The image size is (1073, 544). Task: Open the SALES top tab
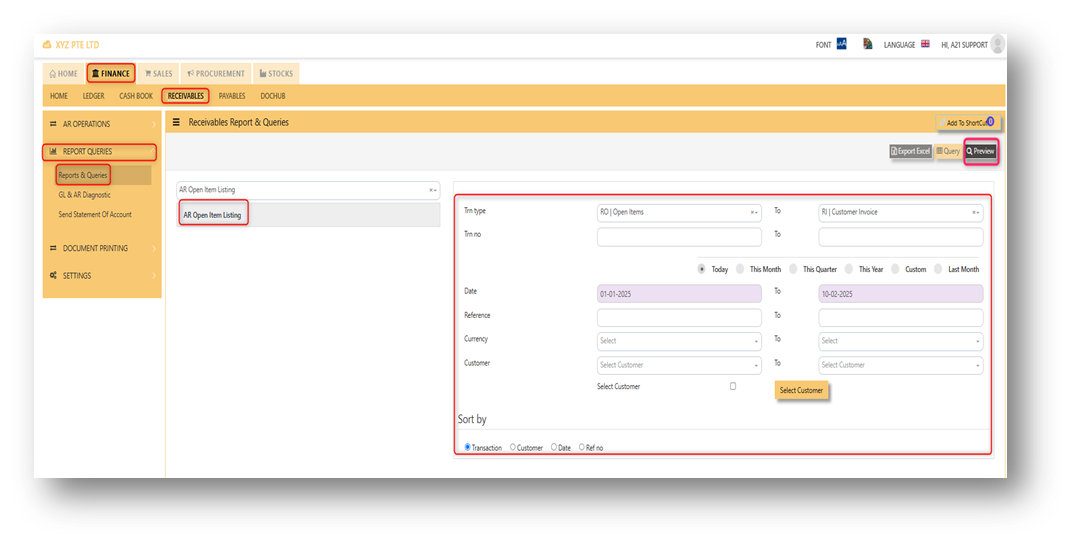coord(158,73)
